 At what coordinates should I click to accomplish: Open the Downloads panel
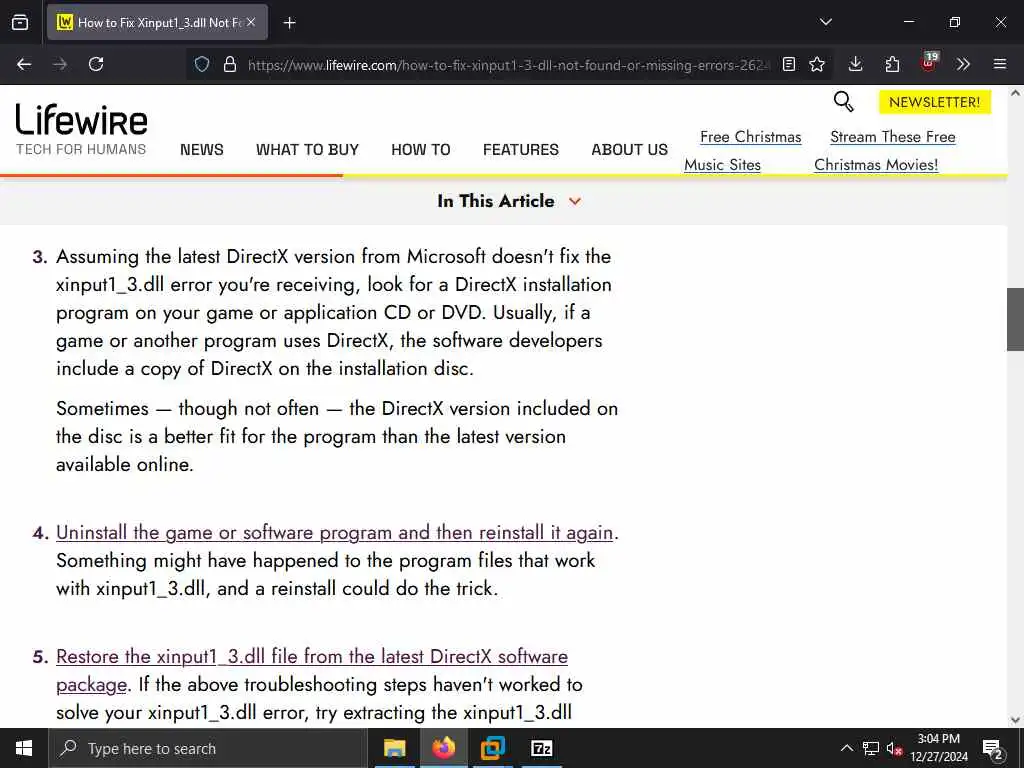click(x=856, y=64)
